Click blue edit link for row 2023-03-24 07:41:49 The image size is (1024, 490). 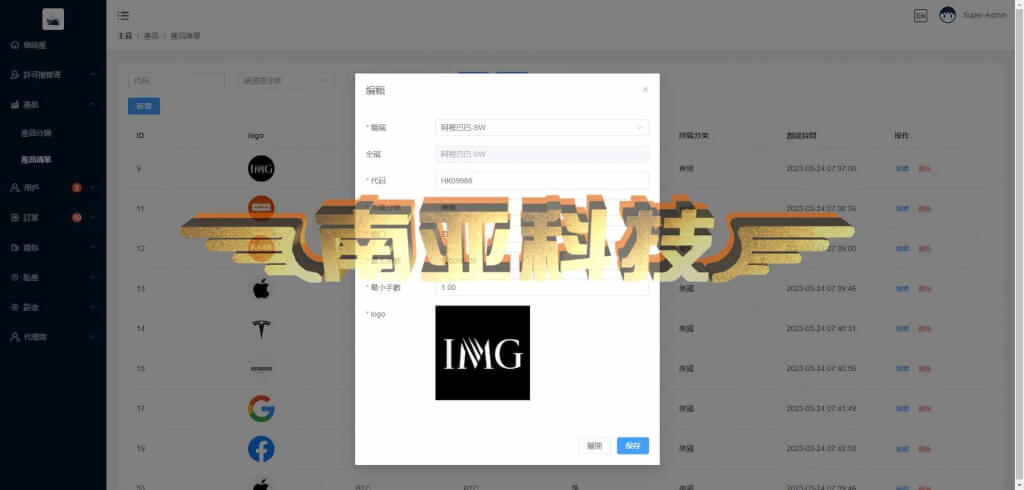(x=902, y=408)
